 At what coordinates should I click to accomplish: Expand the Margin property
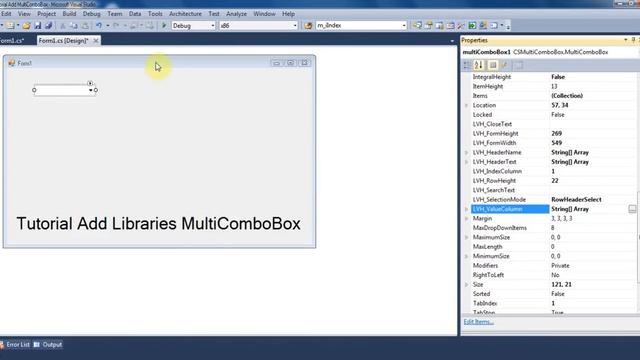(467, 218)
